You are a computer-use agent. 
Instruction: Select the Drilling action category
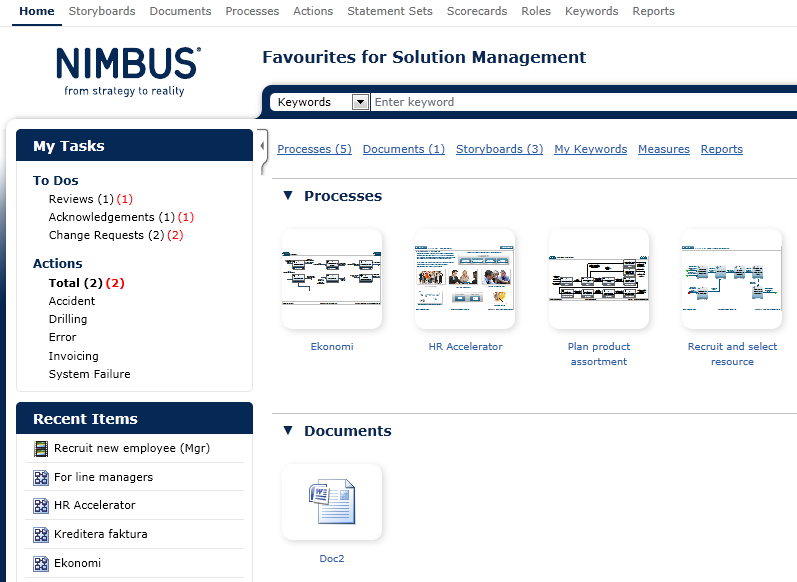[x=68, y=319]
